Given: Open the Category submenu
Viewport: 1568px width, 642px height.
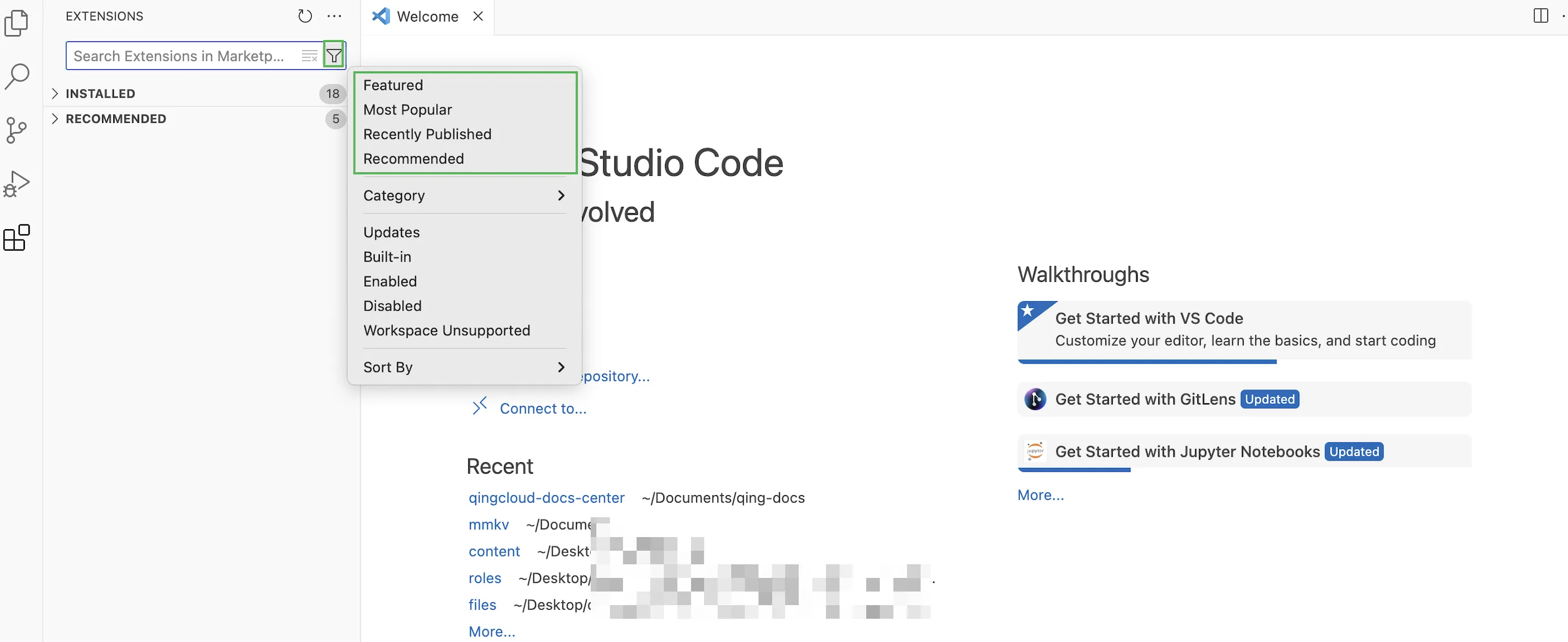Looking at the screenshot, I should click(464, 196).
